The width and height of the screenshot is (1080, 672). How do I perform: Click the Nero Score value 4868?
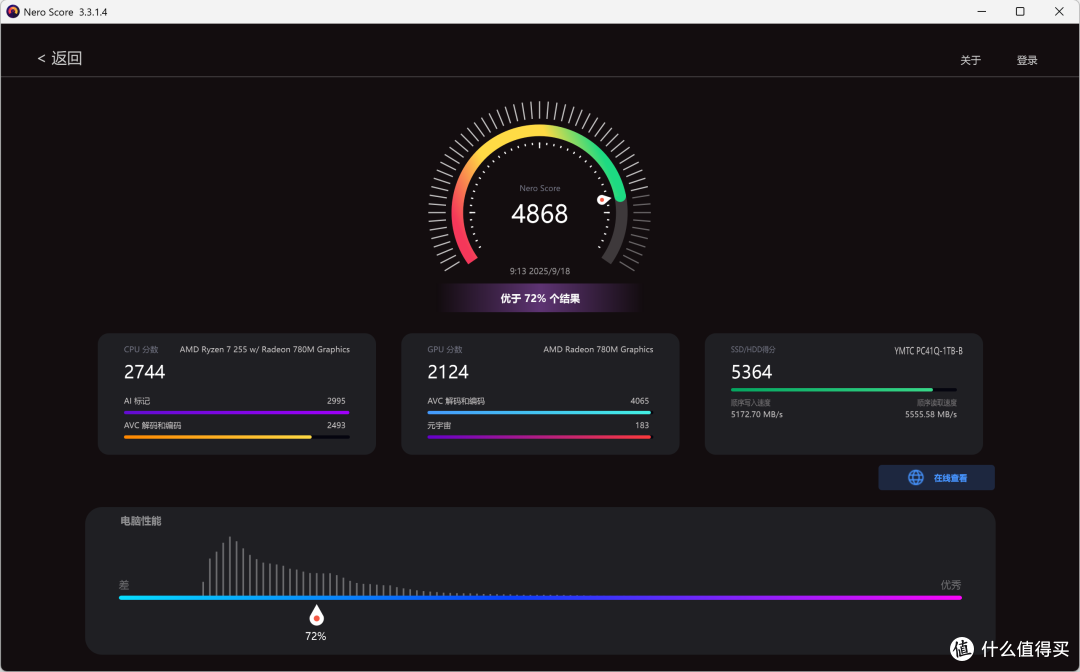pyautogui.click(x=539, y=214)
